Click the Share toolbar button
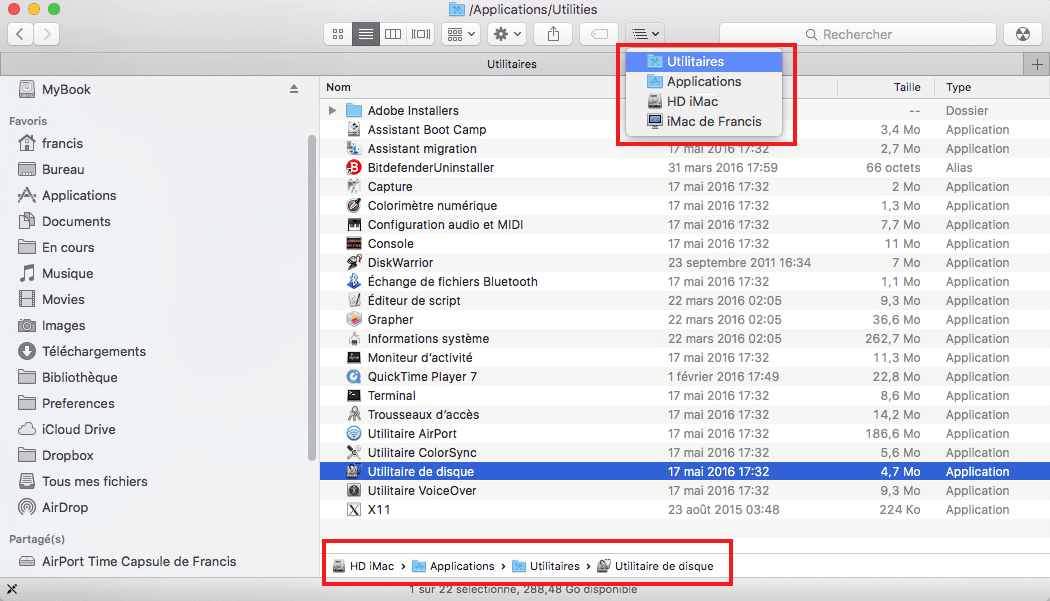Screen dimensions: 1050x601 tap(553, 34)
